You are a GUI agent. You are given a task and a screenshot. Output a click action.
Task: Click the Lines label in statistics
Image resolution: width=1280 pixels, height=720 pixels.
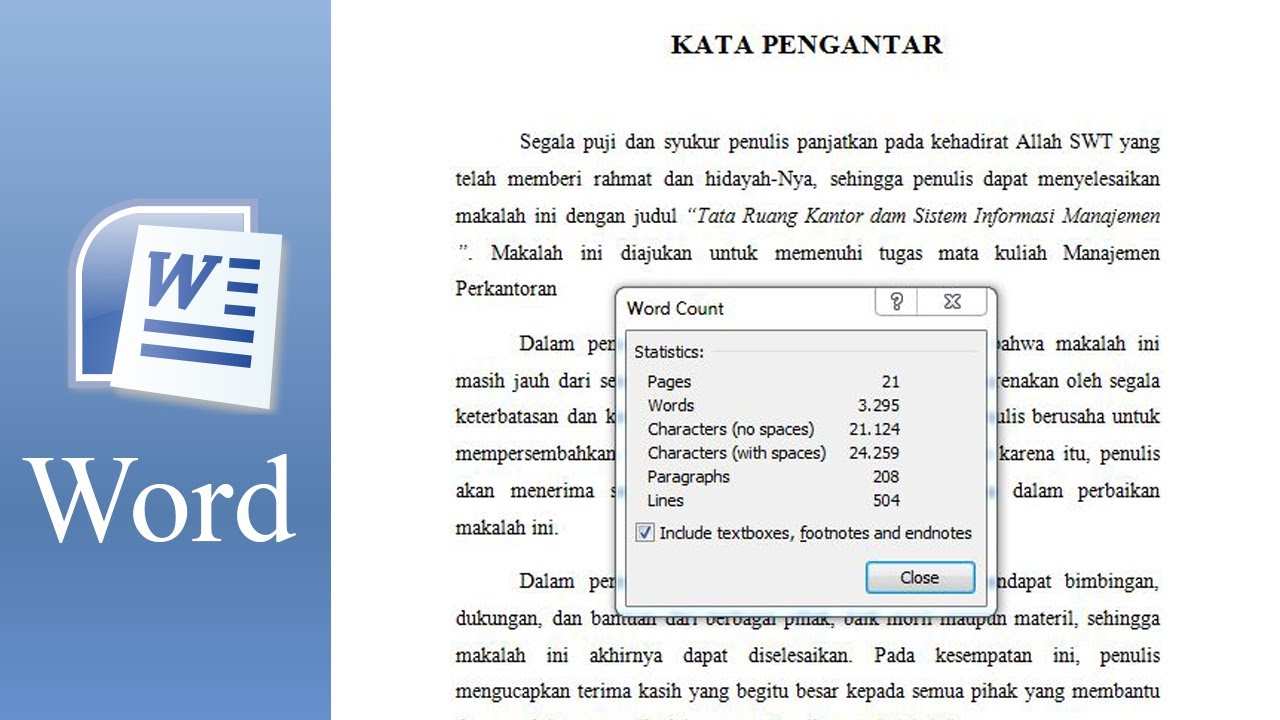(666, 501)
